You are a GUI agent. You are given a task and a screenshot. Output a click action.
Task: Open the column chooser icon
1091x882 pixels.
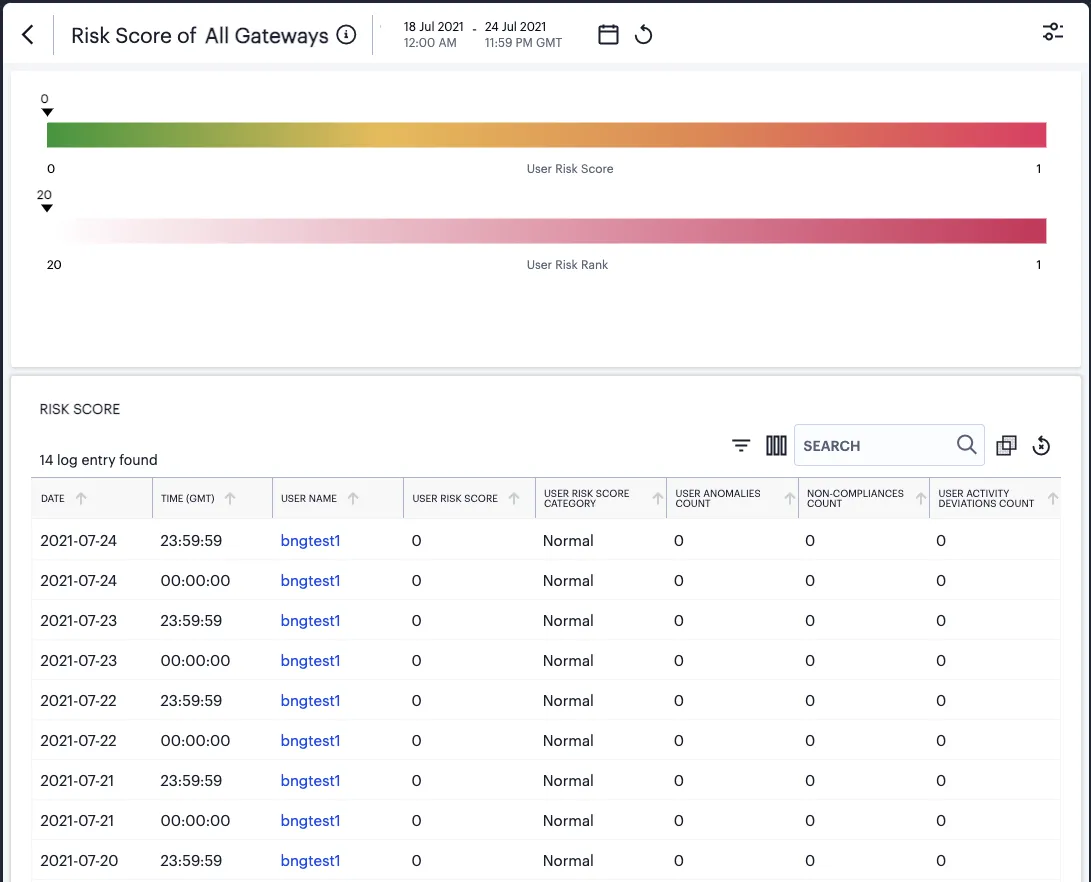click(x=776, y=445)
